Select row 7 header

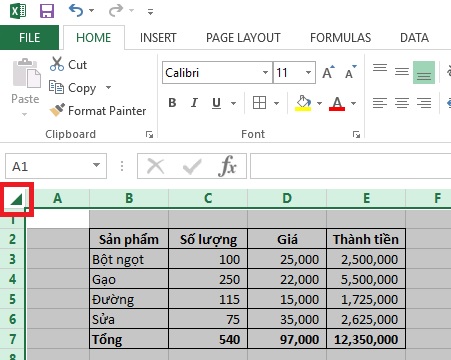(x=12, y=339)
